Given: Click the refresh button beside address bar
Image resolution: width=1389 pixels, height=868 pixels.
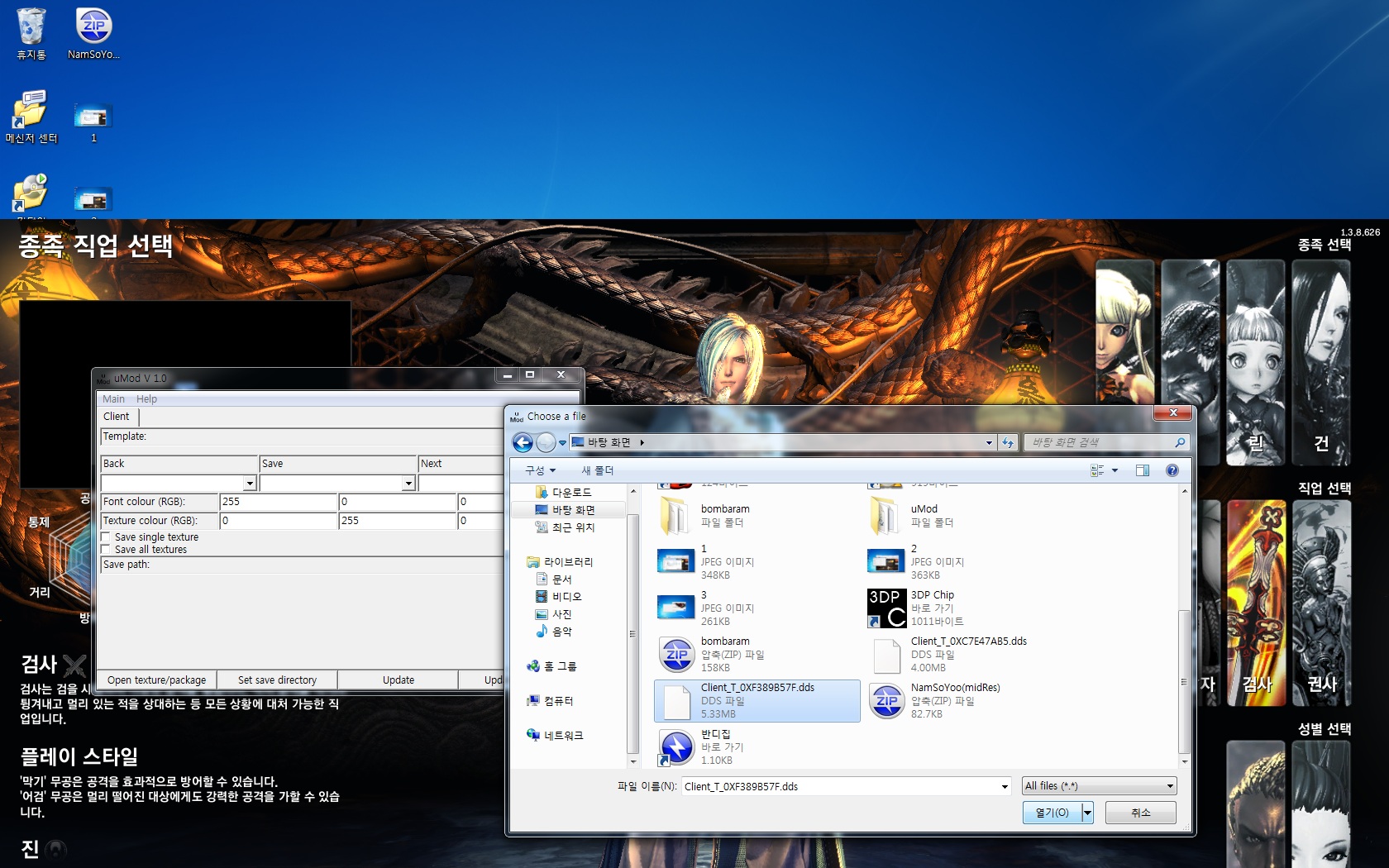Looking at the screenshot, I should point(1008,443).
